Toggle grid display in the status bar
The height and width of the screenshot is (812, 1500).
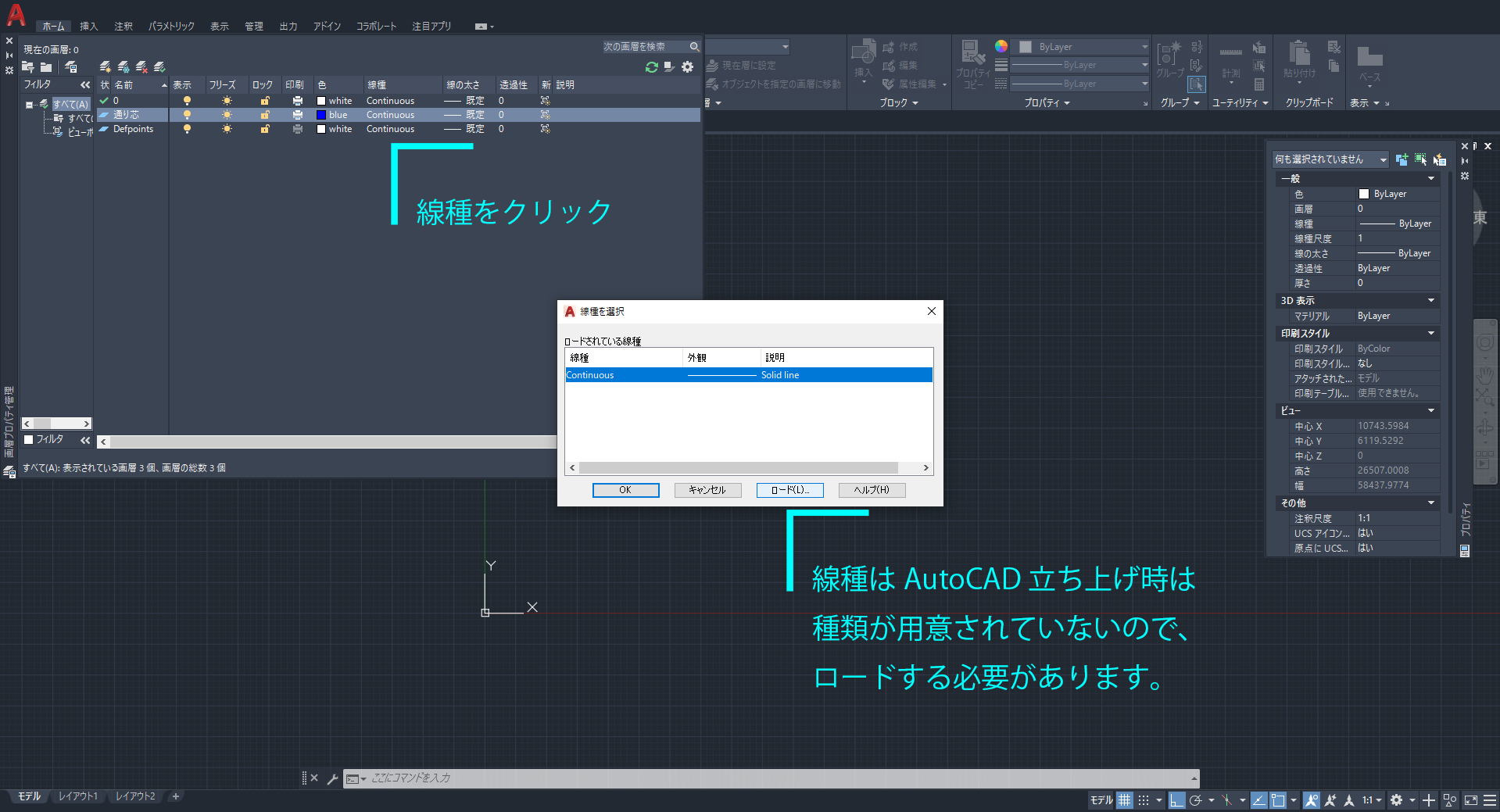pyautogui.click(x=1124, y=799)
